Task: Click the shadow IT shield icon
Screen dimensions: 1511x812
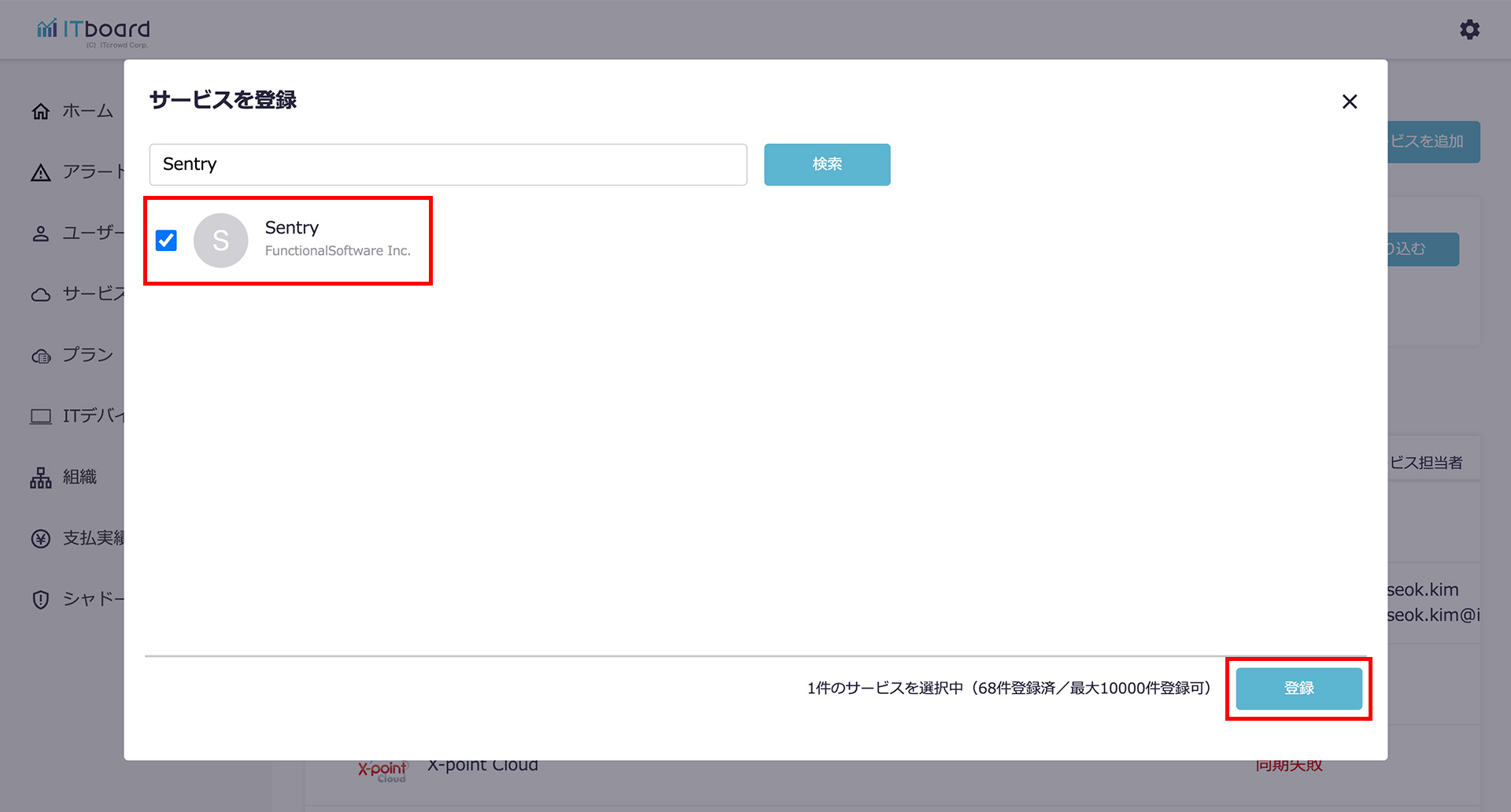Action: [x=41, y=600]
